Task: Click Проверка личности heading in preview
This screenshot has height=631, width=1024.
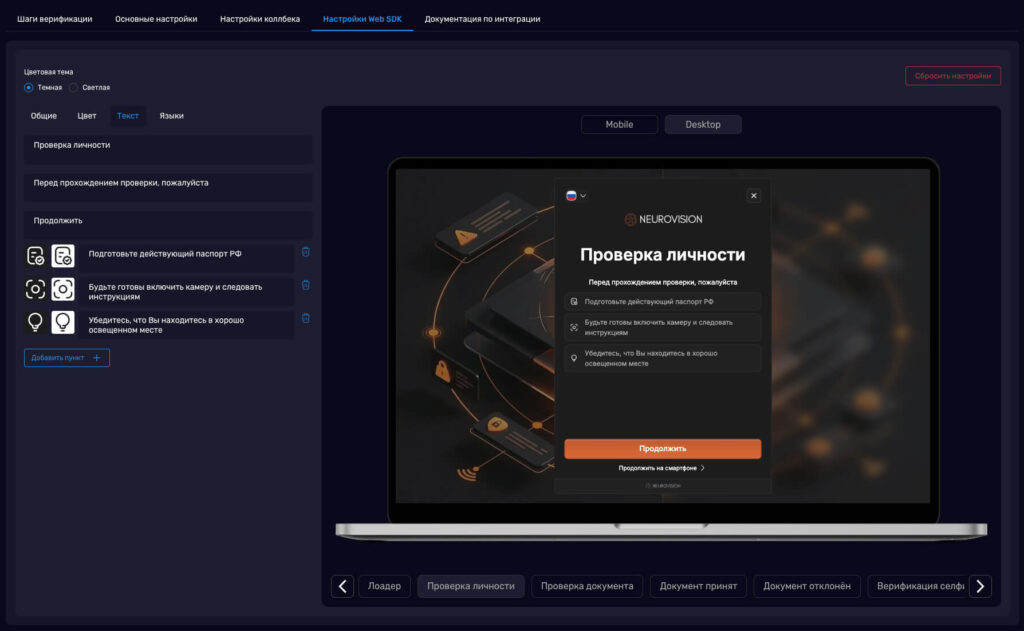Action: 662,255
